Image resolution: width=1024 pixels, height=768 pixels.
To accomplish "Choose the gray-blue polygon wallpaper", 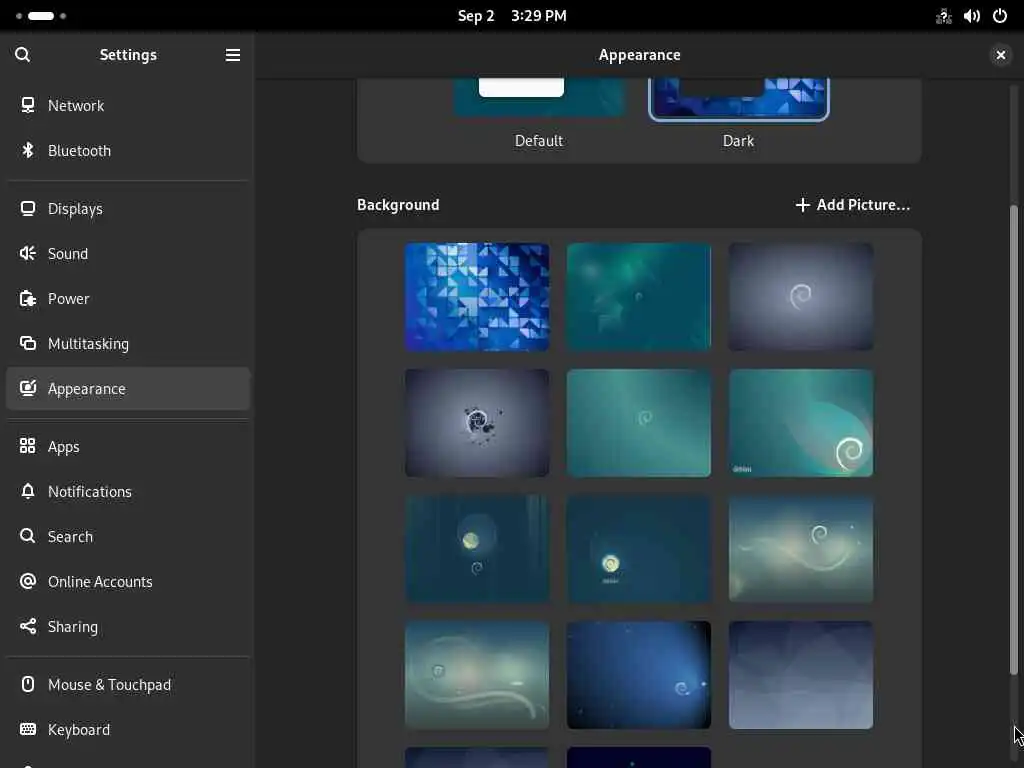I will pos(801,675).
